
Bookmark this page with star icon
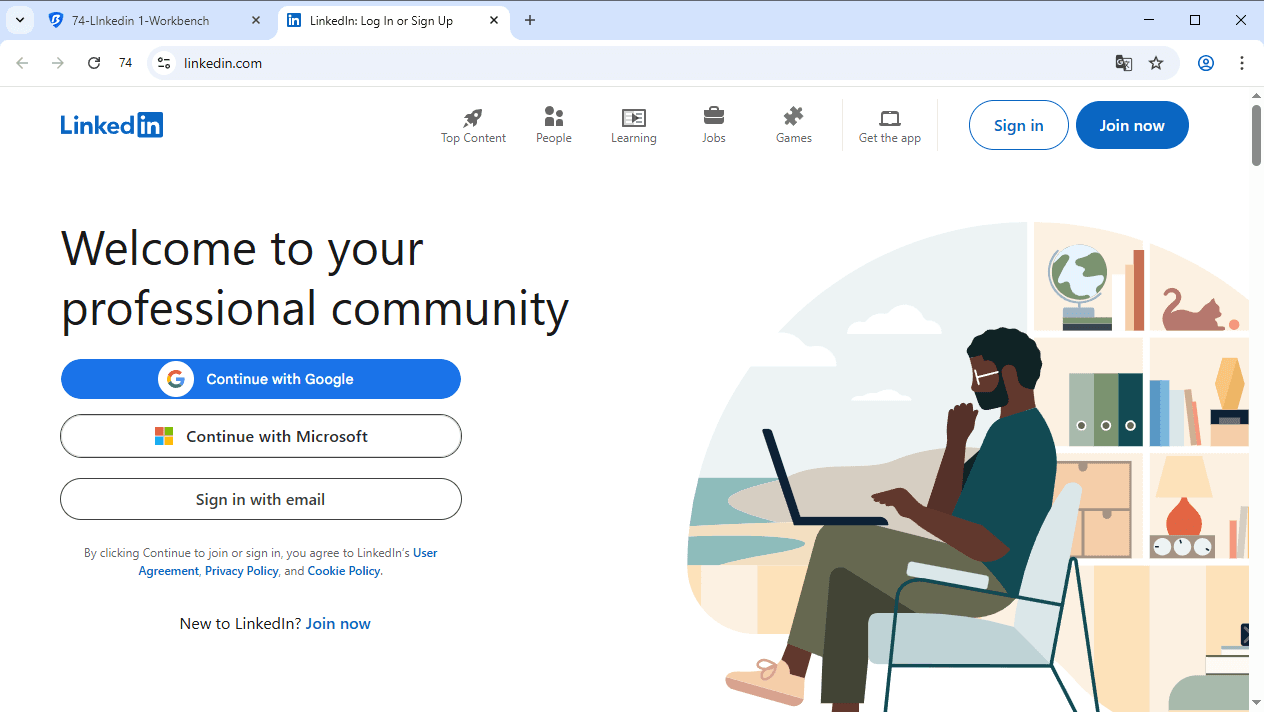pyautogui.click(x=1156, y=63)
